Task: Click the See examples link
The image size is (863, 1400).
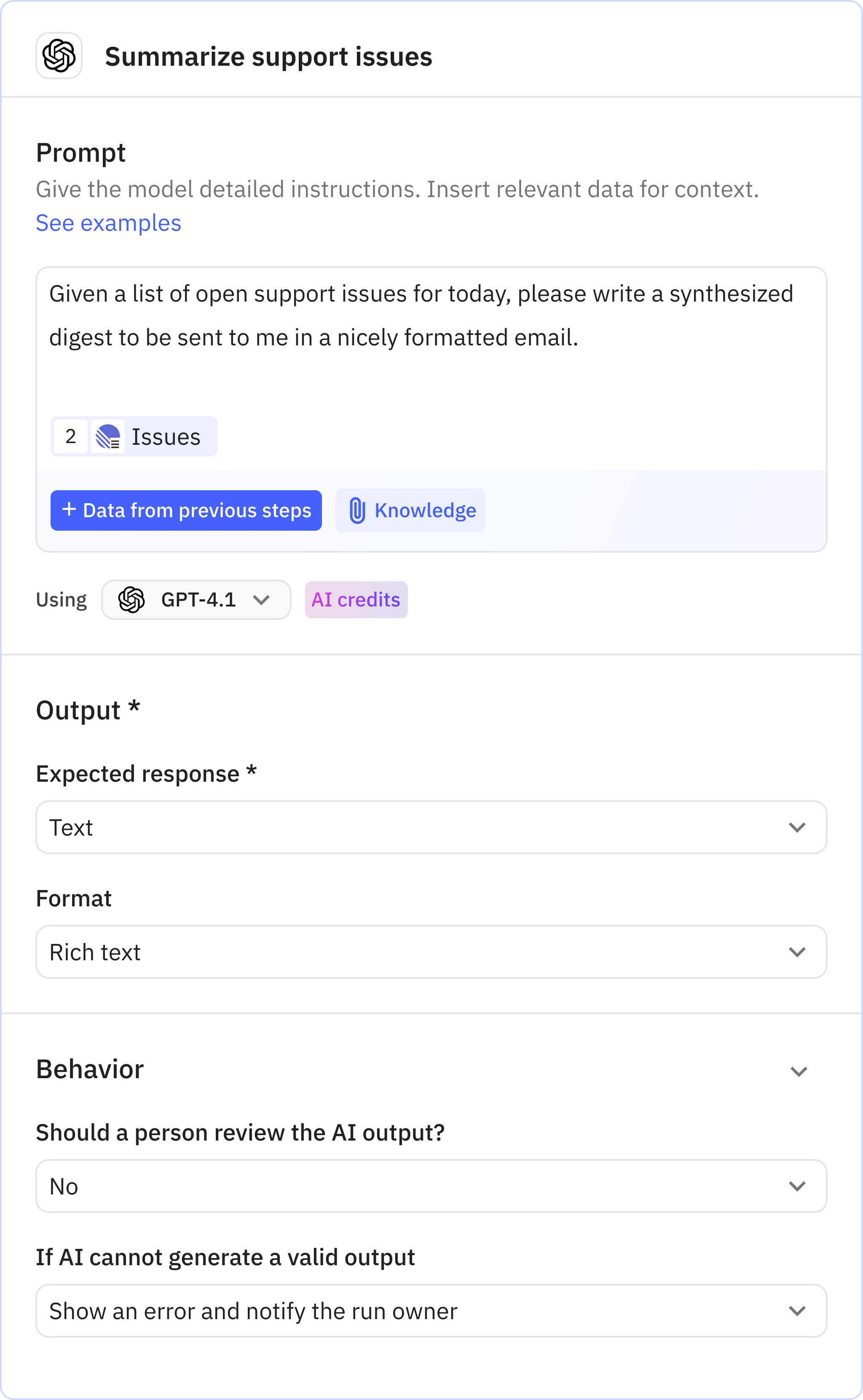Action: coord(108,223)
